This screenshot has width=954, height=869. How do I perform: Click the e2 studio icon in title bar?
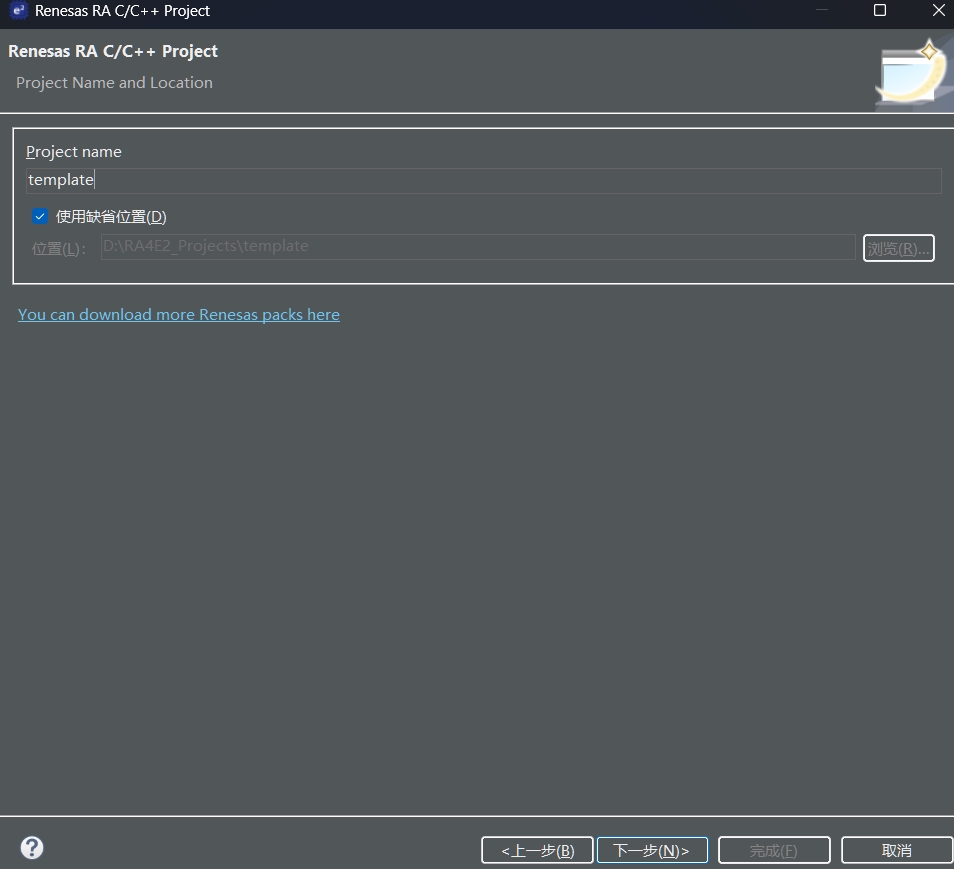[18, 11]
